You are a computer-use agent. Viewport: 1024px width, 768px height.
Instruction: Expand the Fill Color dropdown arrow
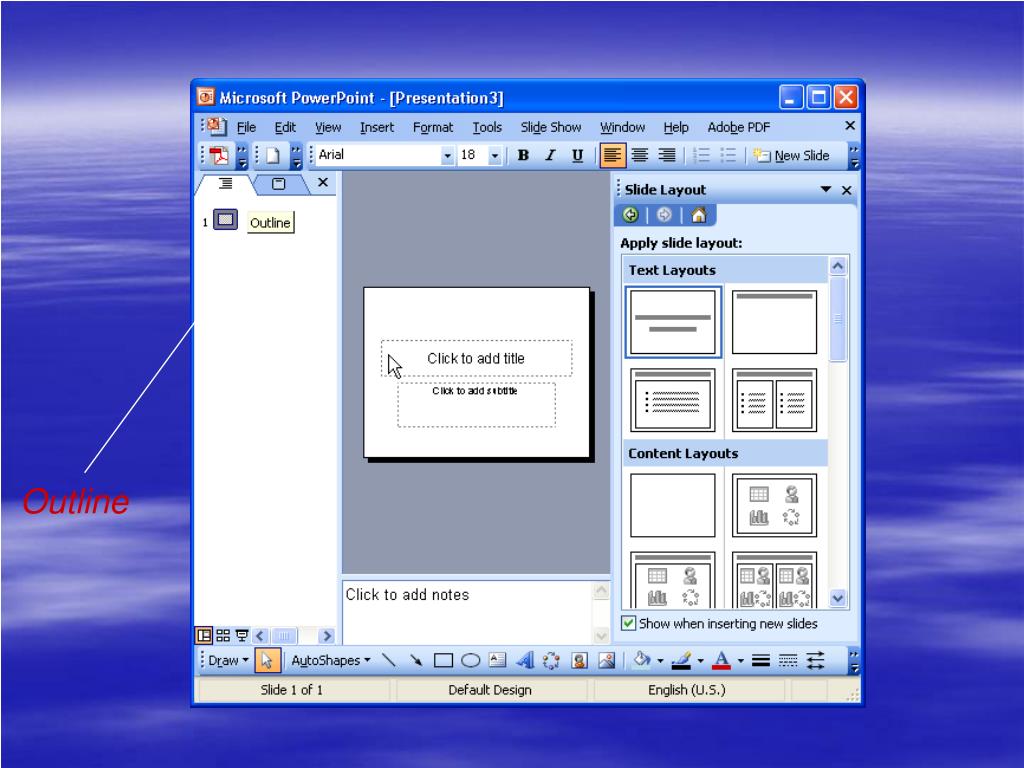click(660, 661)
